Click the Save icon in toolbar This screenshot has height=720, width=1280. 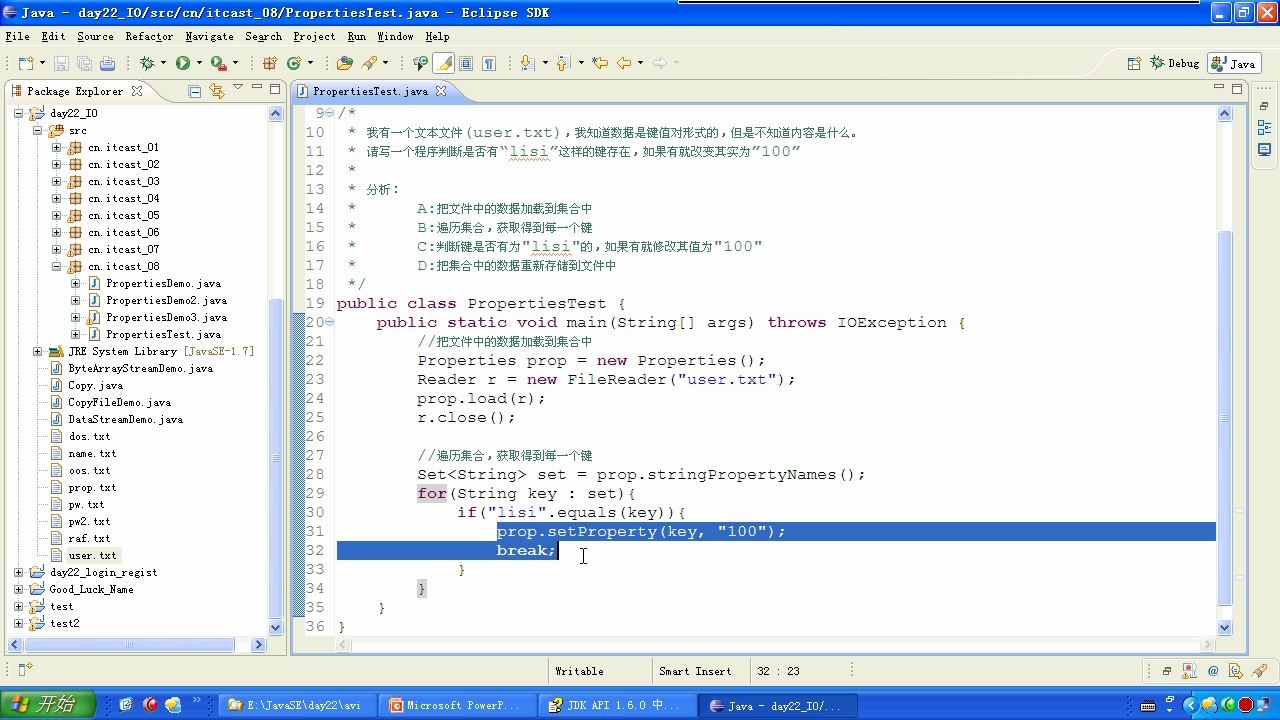point(62,63)
